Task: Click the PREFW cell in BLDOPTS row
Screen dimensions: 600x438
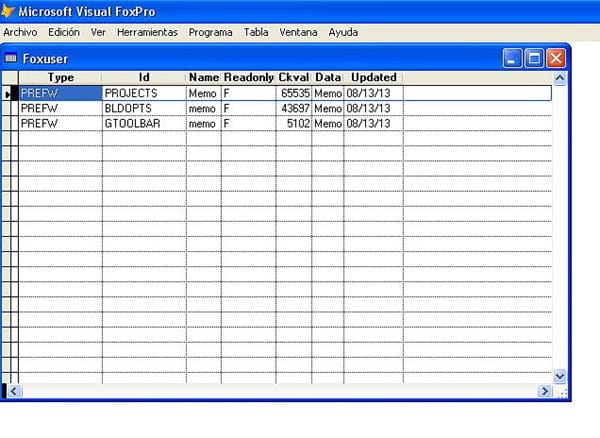Action: (x=60, y=109)
